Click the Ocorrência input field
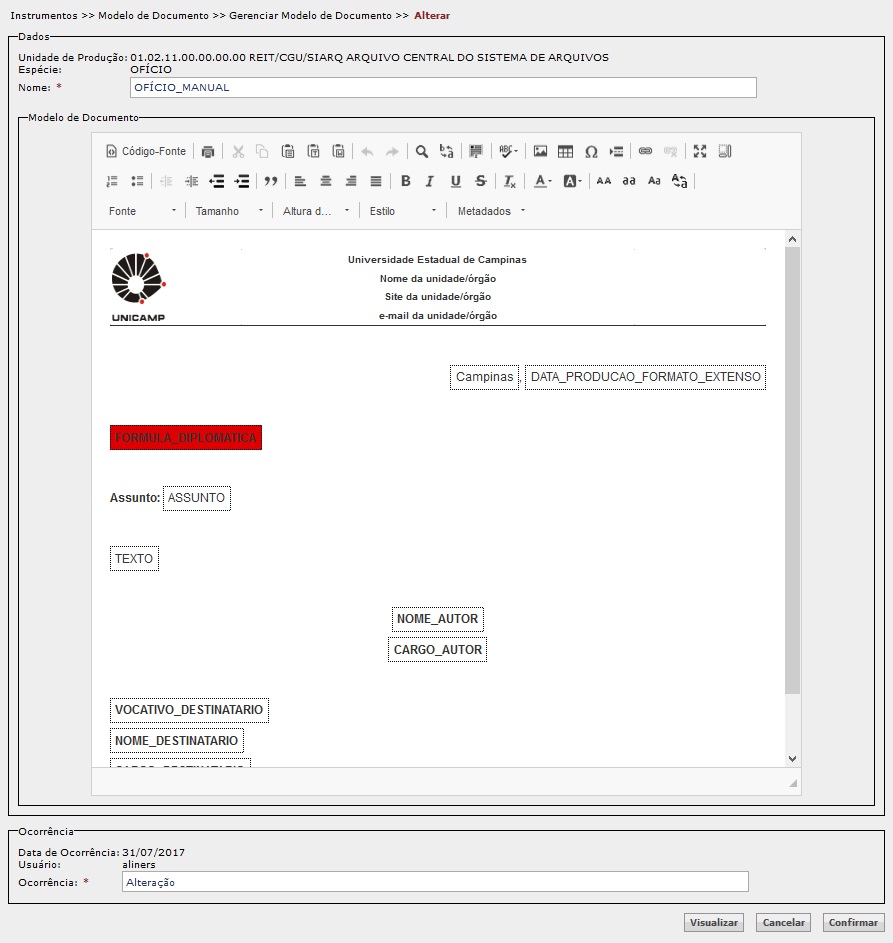The height and width of the screenshot is (943, 893). point(435,882)
